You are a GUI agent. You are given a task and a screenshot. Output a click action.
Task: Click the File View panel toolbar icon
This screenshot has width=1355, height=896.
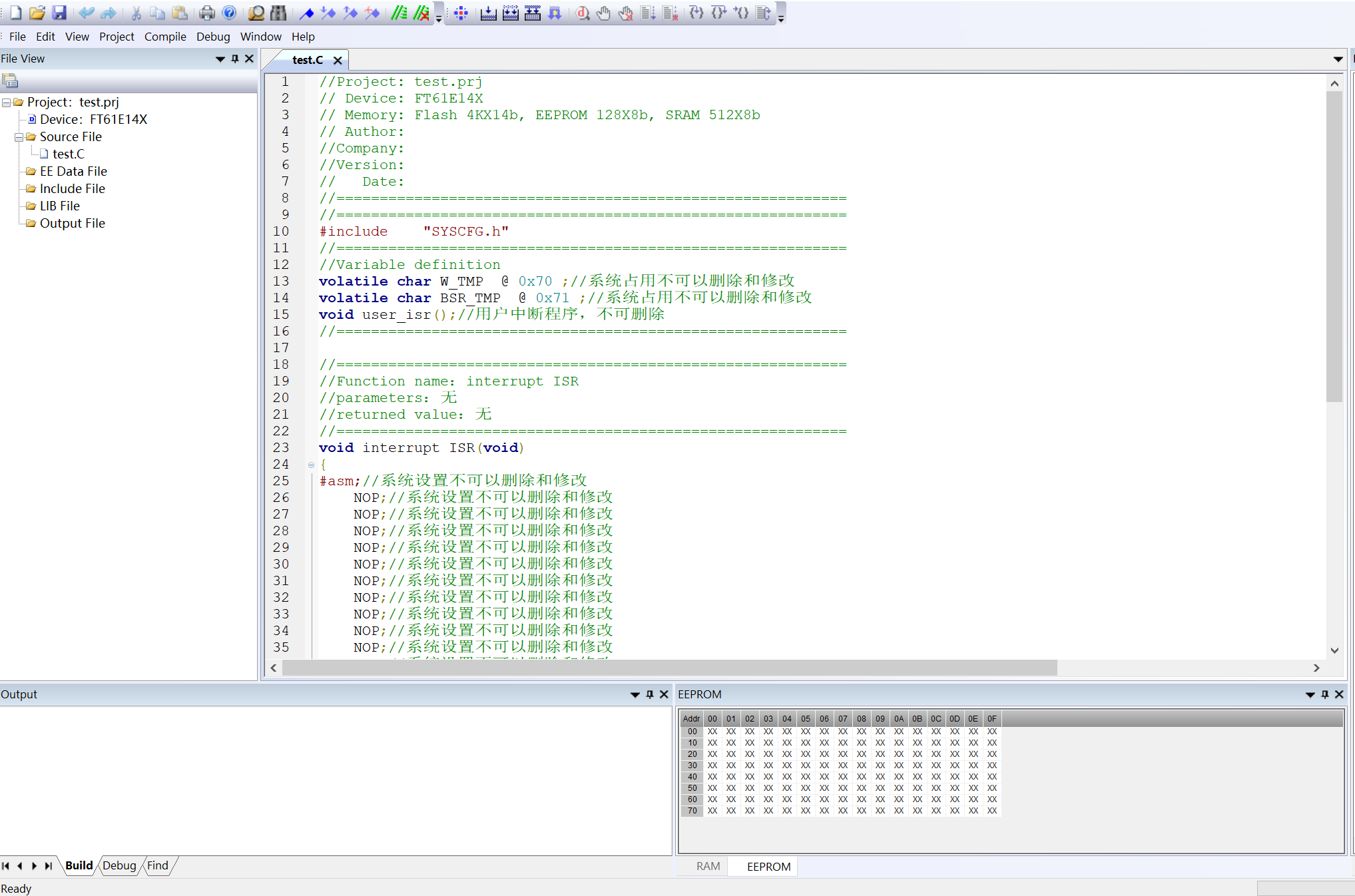coord(10,81)
